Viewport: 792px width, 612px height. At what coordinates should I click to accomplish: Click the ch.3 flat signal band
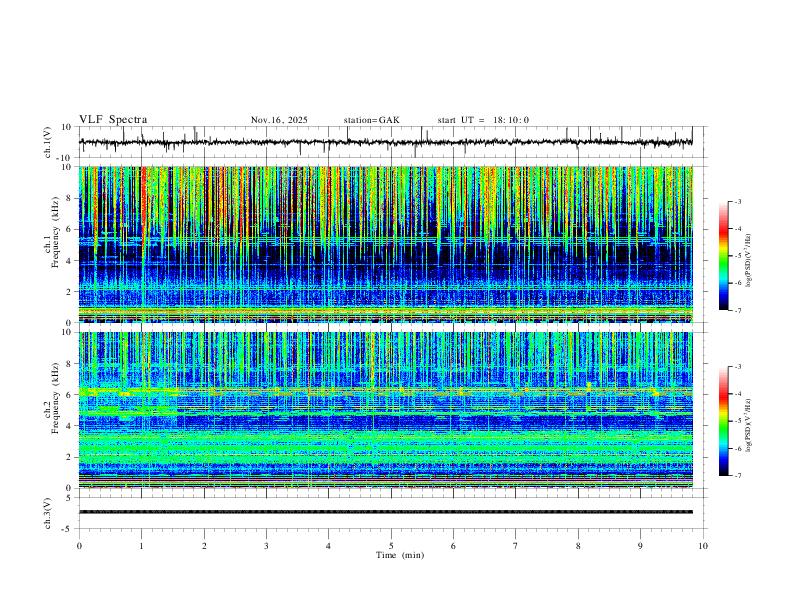point(386,512)
